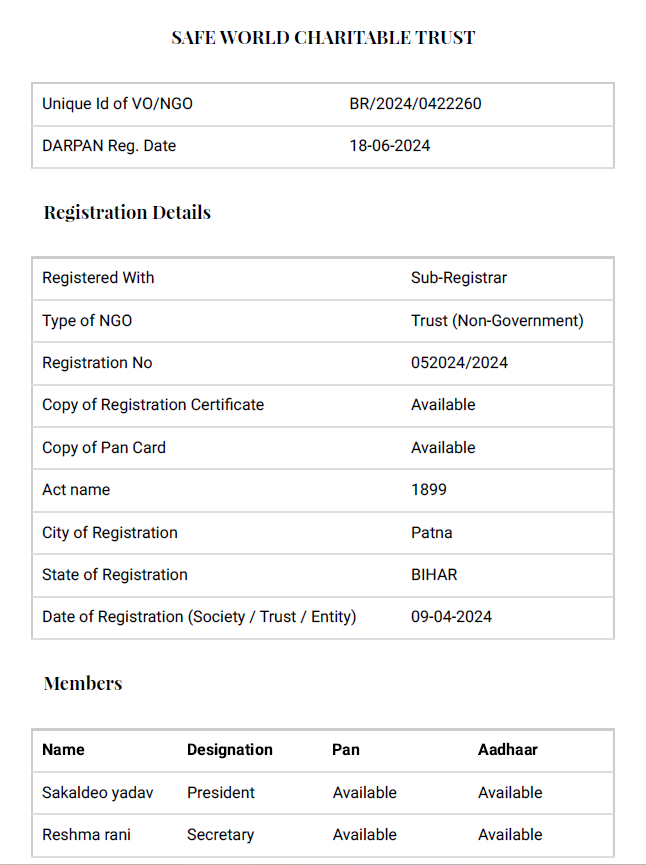This screenshot has height=865, width=646.
Task: Click the Trust (Non-Government) value
Action: (497, 321)
